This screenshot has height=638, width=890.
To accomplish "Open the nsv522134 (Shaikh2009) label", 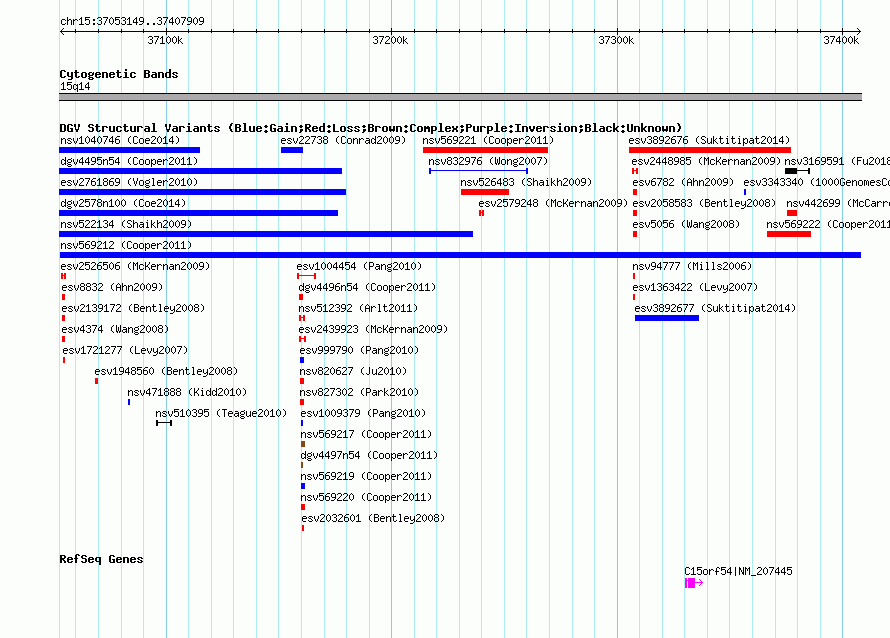I will pos(126,224).
